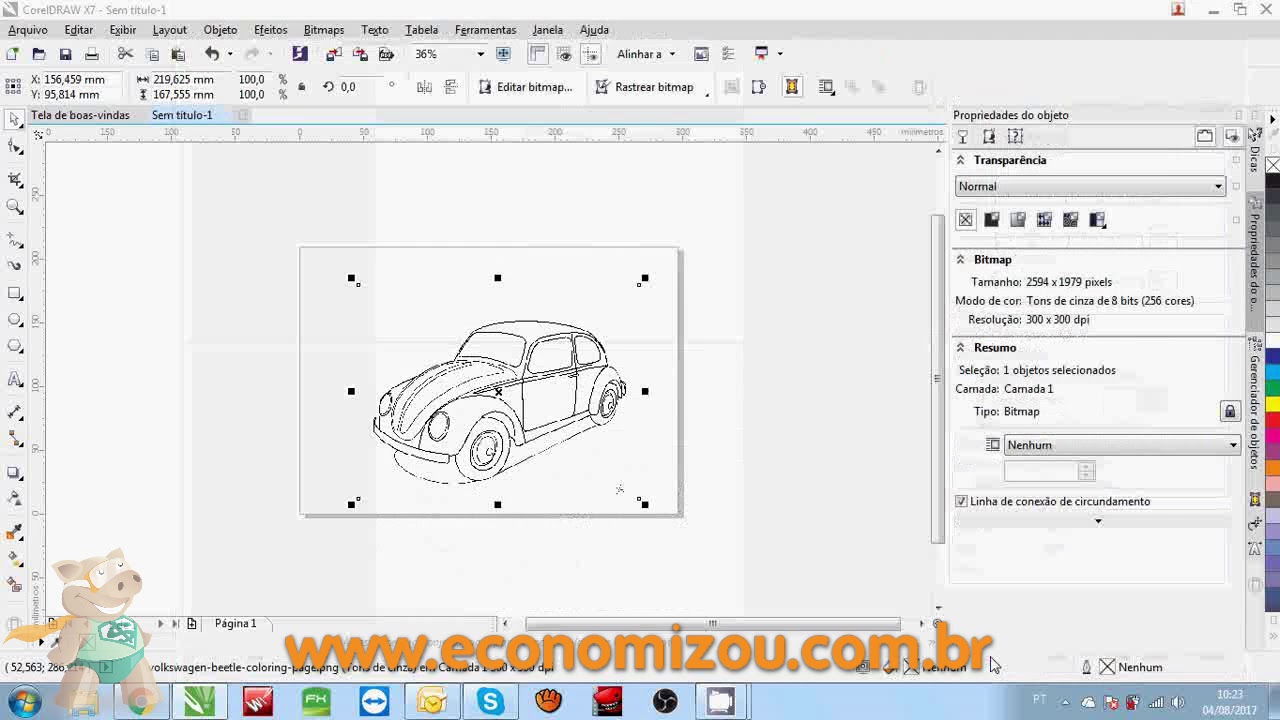Open the Normal merge mode dropdown
This screenshot has width=1280, height=720.
[1090, 186]
